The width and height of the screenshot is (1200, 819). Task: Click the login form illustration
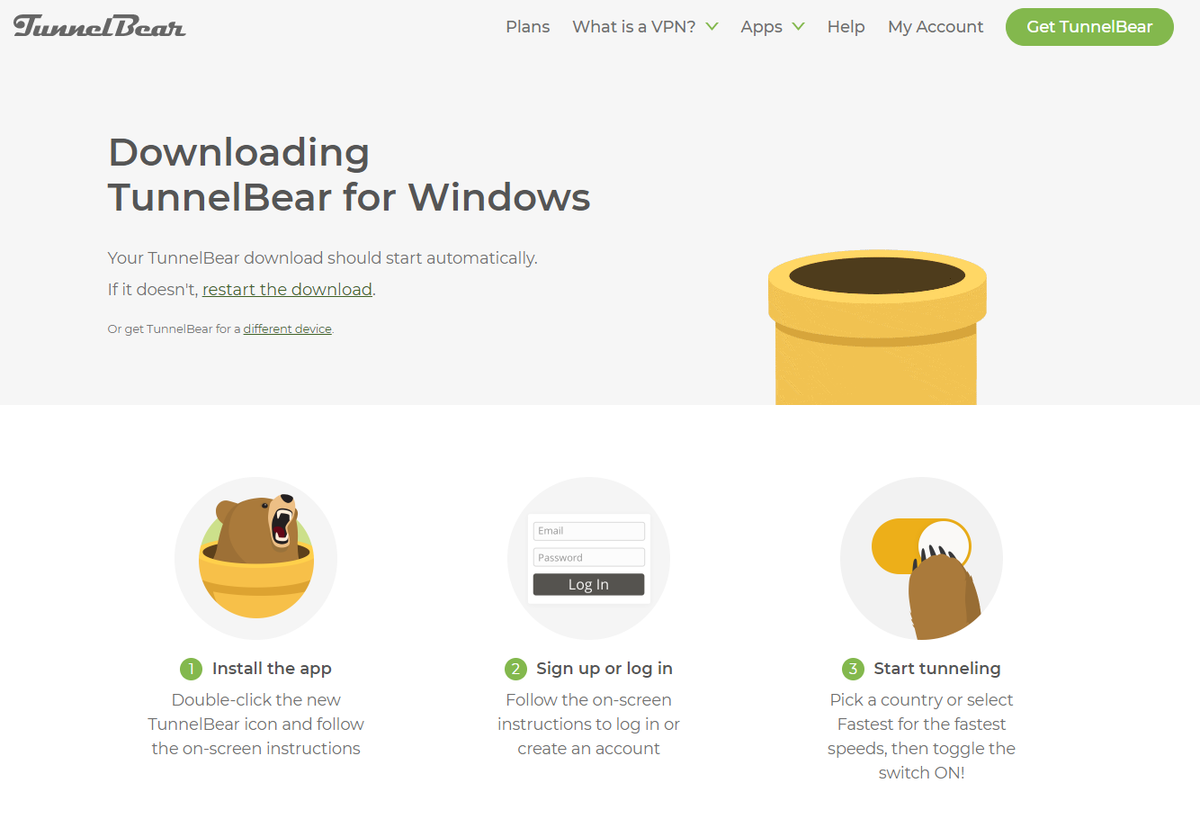(x=589, y=558)
